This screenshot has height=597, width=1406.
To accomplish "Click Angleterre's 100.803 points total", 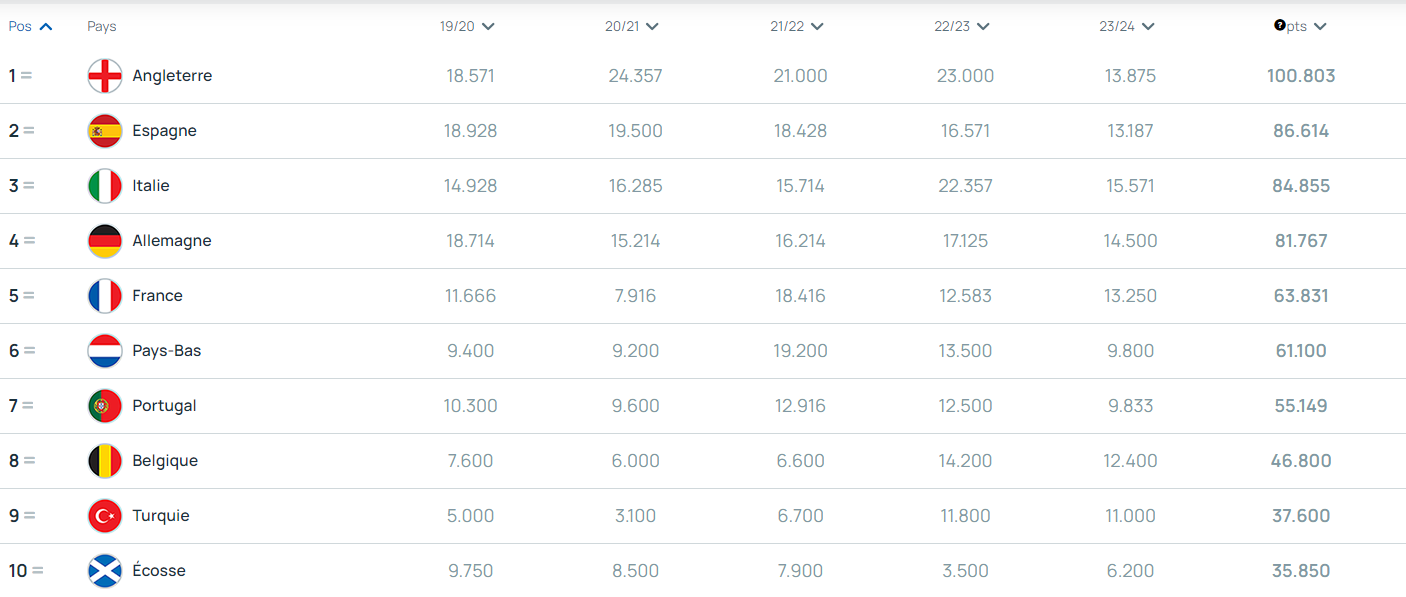I will [1302, 76].
